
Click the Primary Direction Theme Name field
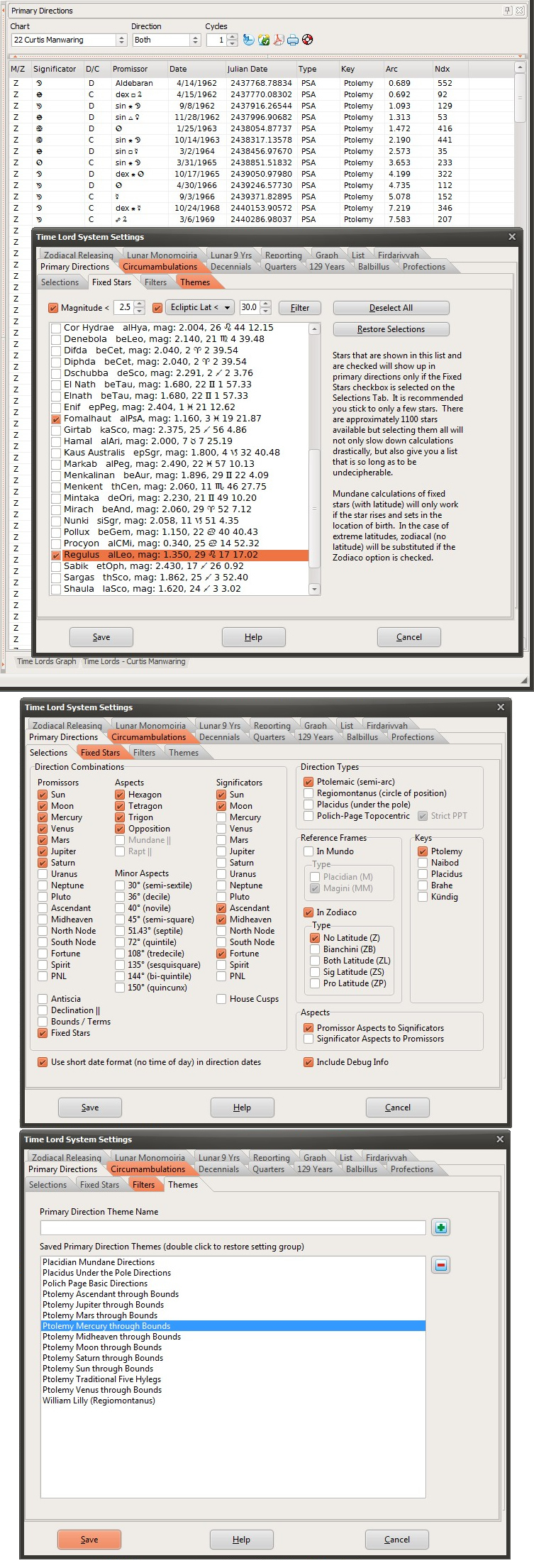(x=233, y=1227)
